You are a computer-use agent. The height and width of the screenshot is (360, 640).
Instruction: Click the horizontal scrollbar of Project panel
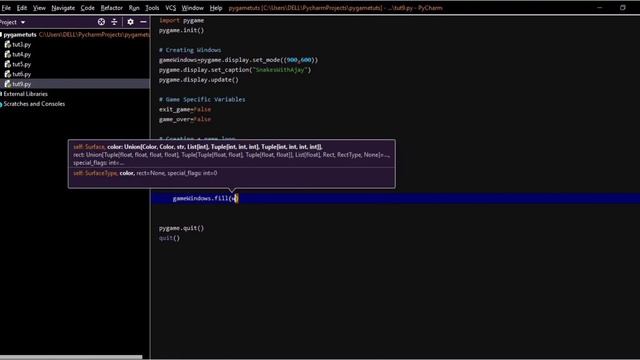coord(71,357)
